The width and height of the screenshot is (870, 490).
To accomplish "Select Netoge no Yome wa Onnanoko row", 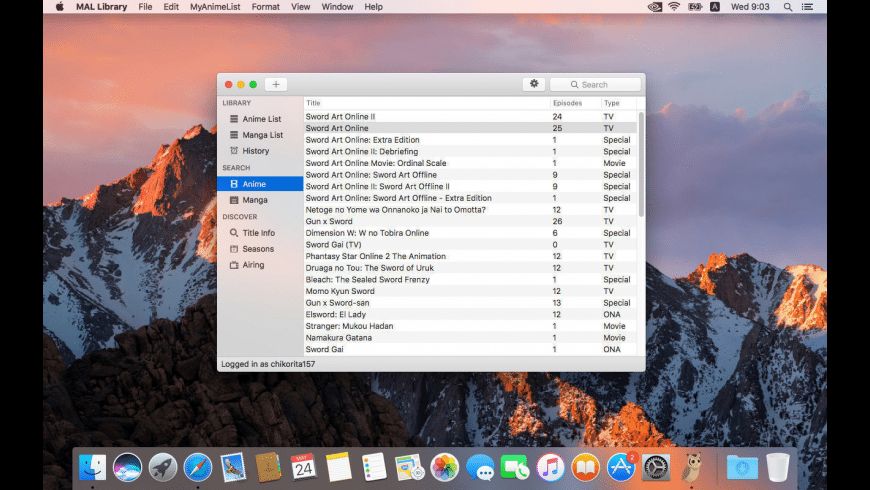I will coord(471,210).
